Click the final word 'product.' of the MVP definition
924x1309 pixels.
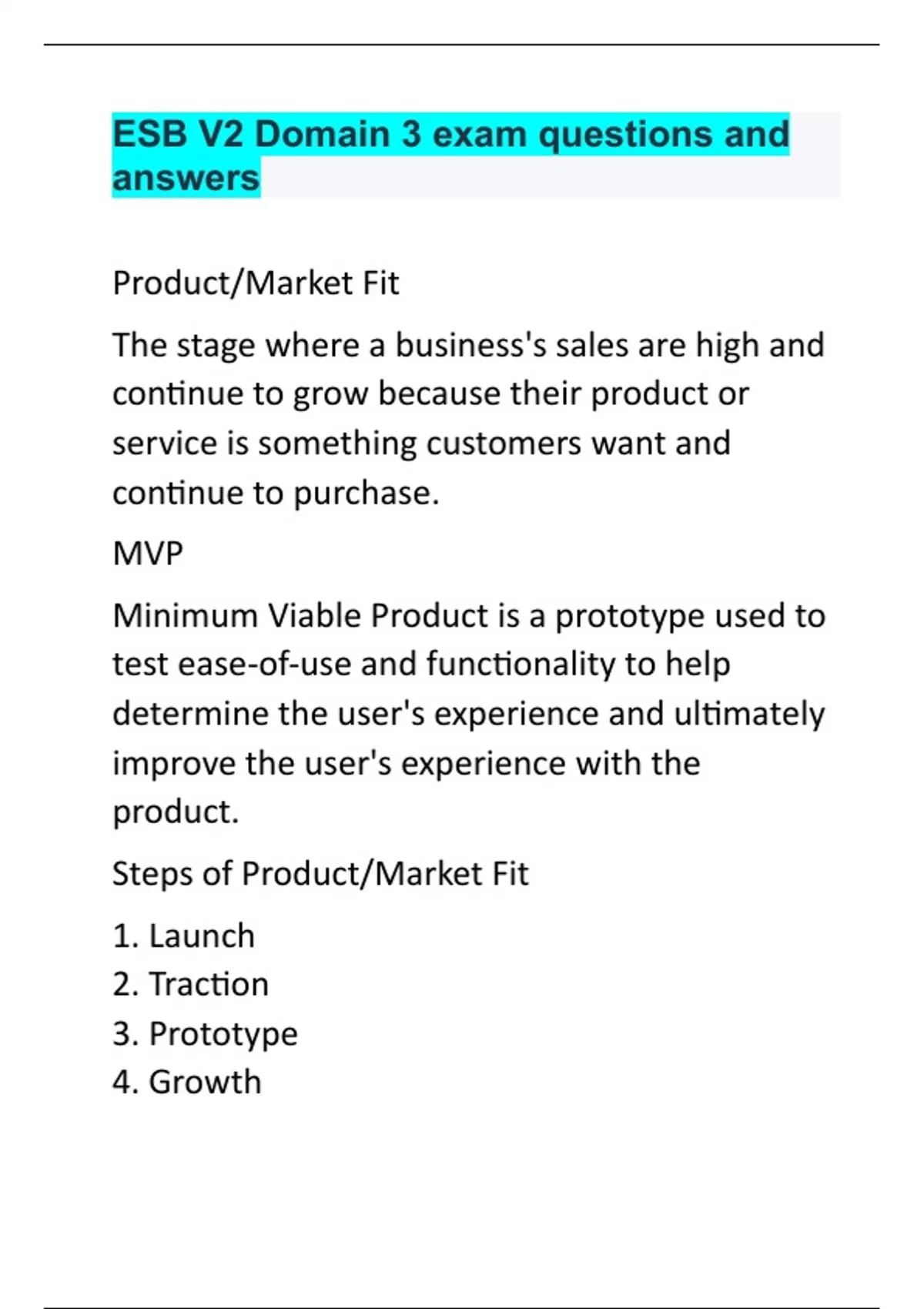(x=176, y=812)
